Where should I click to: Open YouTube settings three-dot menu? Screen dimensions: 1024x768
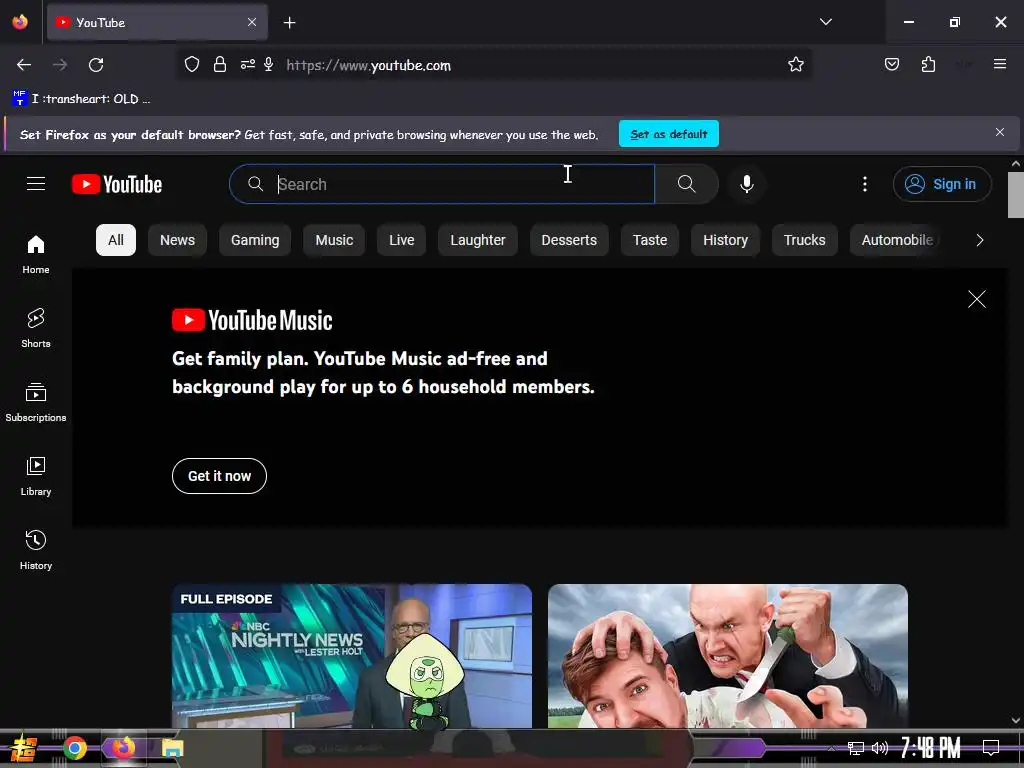pyautogui.click(x=865, y=184)
